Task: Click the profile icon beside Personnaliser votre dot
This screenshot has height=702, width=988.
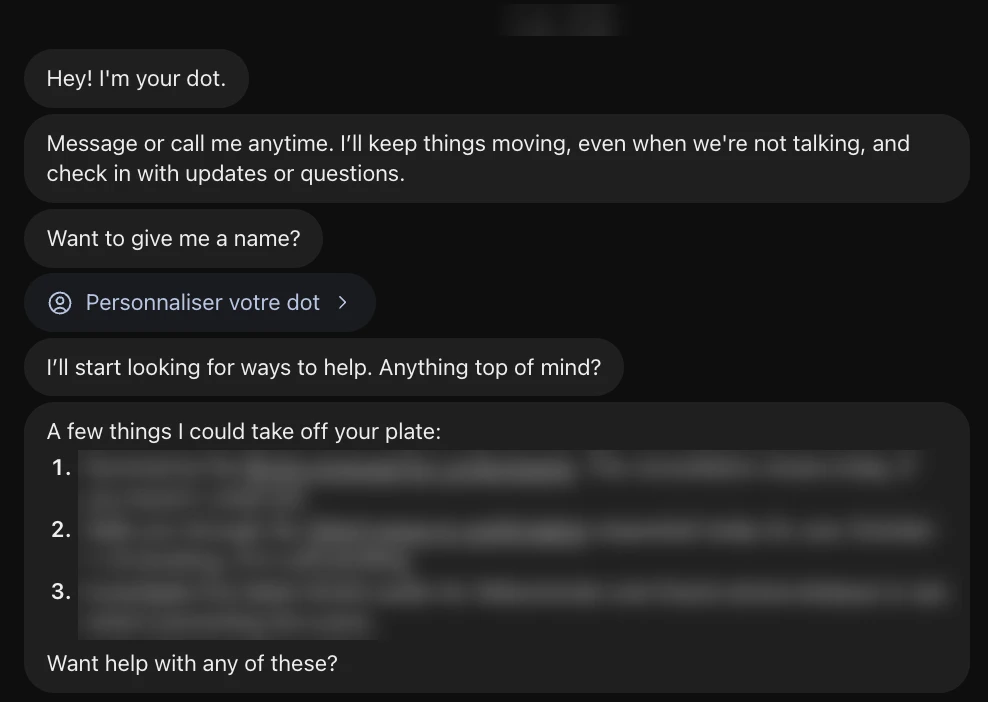Action: [x=60, y=303]
